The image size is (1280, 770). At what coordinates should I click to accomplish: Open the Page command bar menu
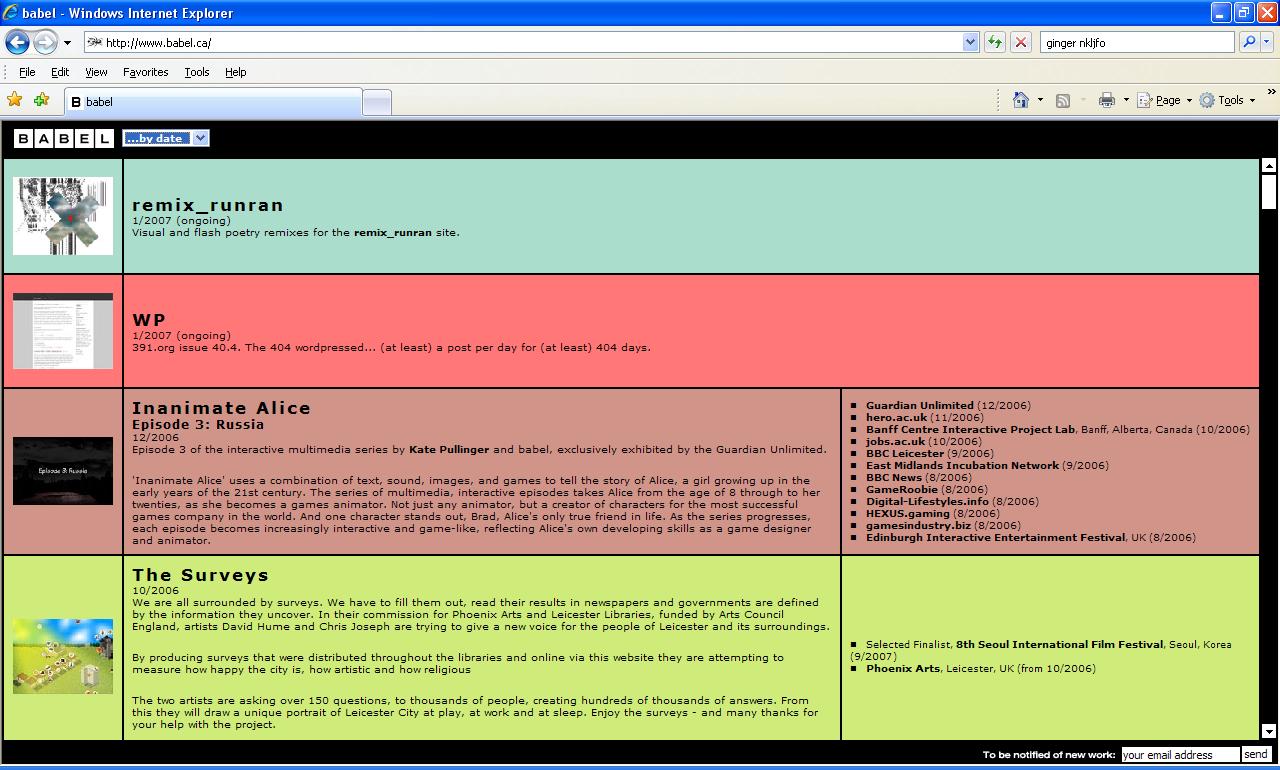coord(1164,100)
